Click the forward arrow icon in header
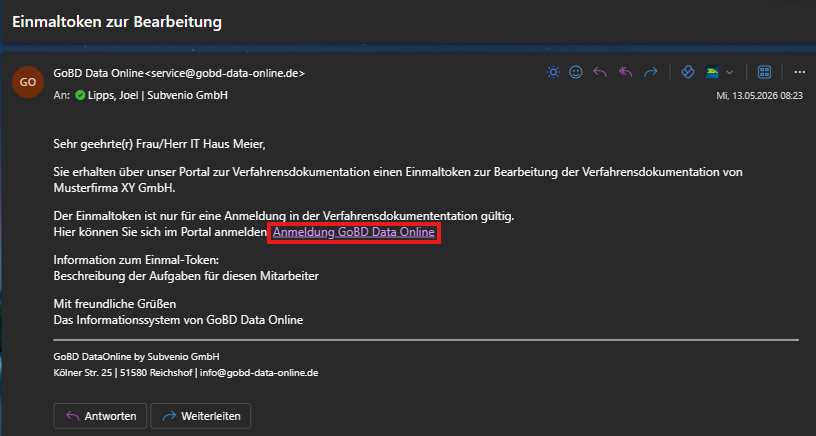 tap(651, 72)
